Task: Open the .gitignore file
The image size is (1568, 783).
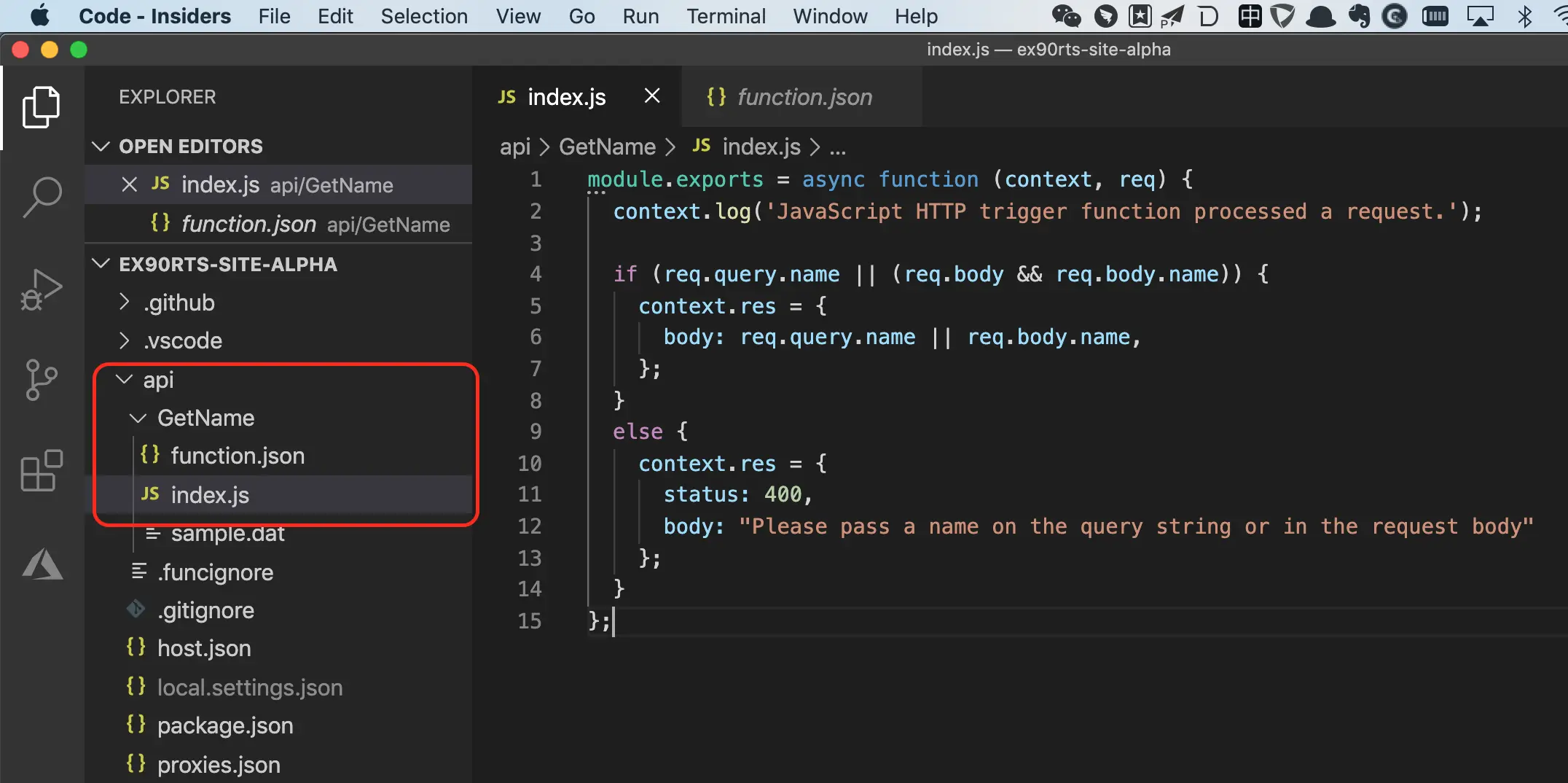Action: tap(278, 610)
